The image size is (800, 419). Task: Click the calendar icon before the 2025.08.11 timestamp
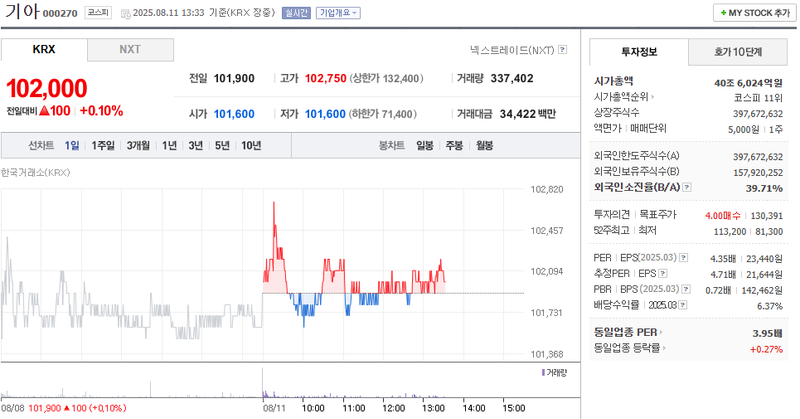click(126, 14)
